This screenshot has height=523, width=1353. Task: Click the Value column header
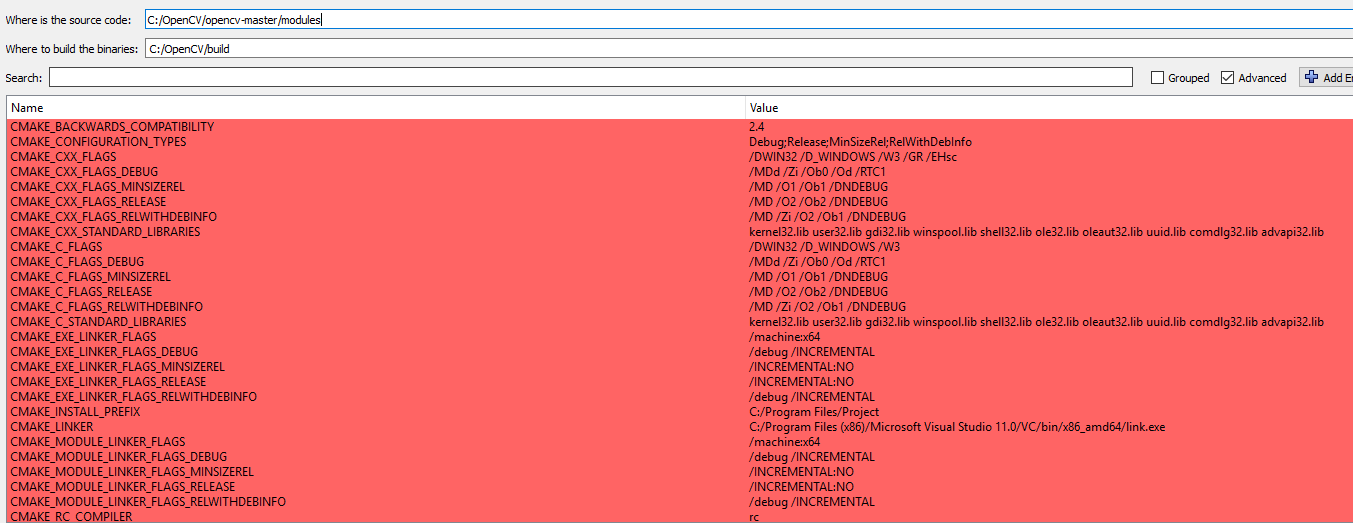coord(1049,107)
